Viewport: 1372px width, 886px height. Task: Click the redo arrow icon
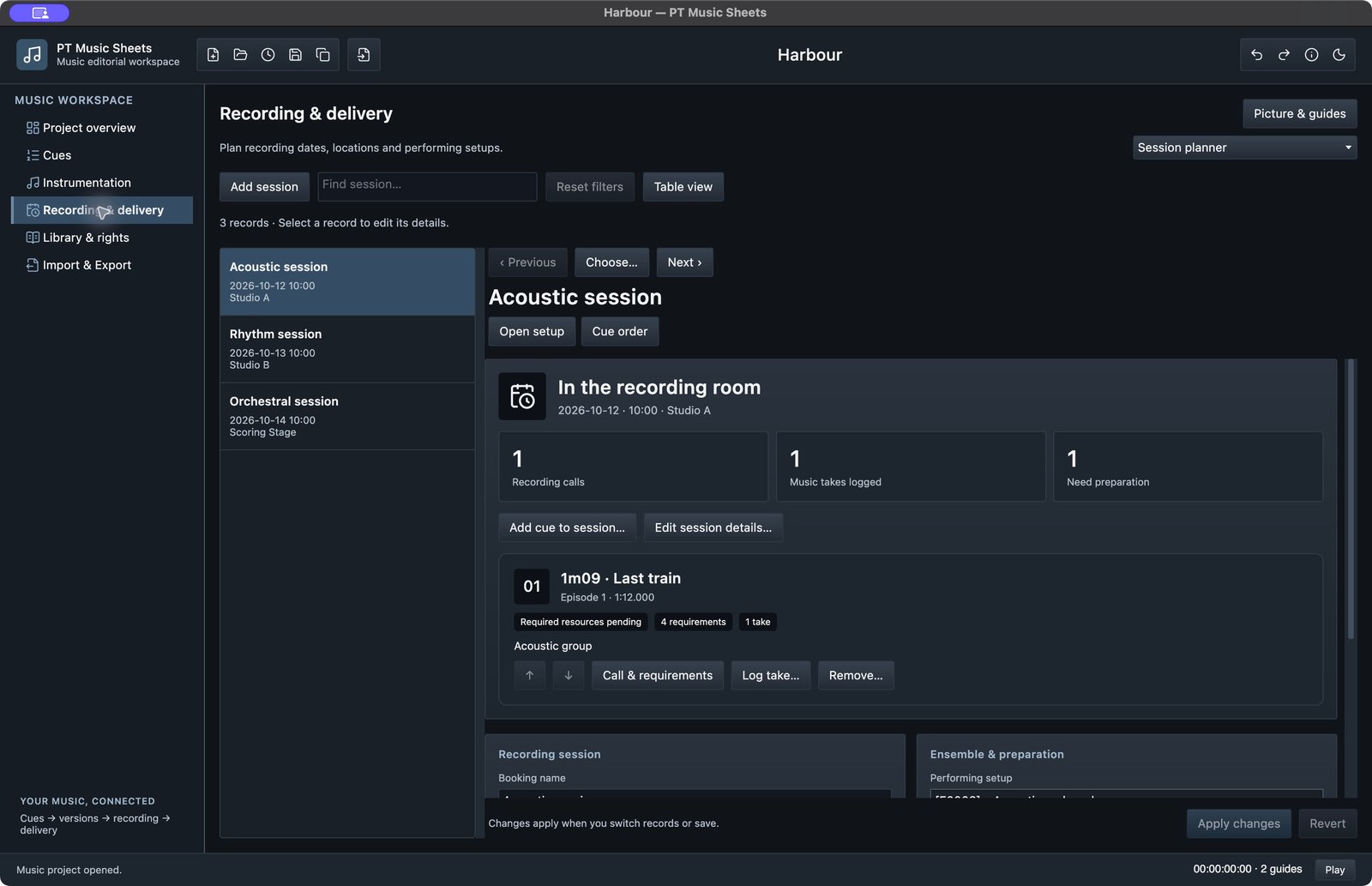tap(1285, 55)
